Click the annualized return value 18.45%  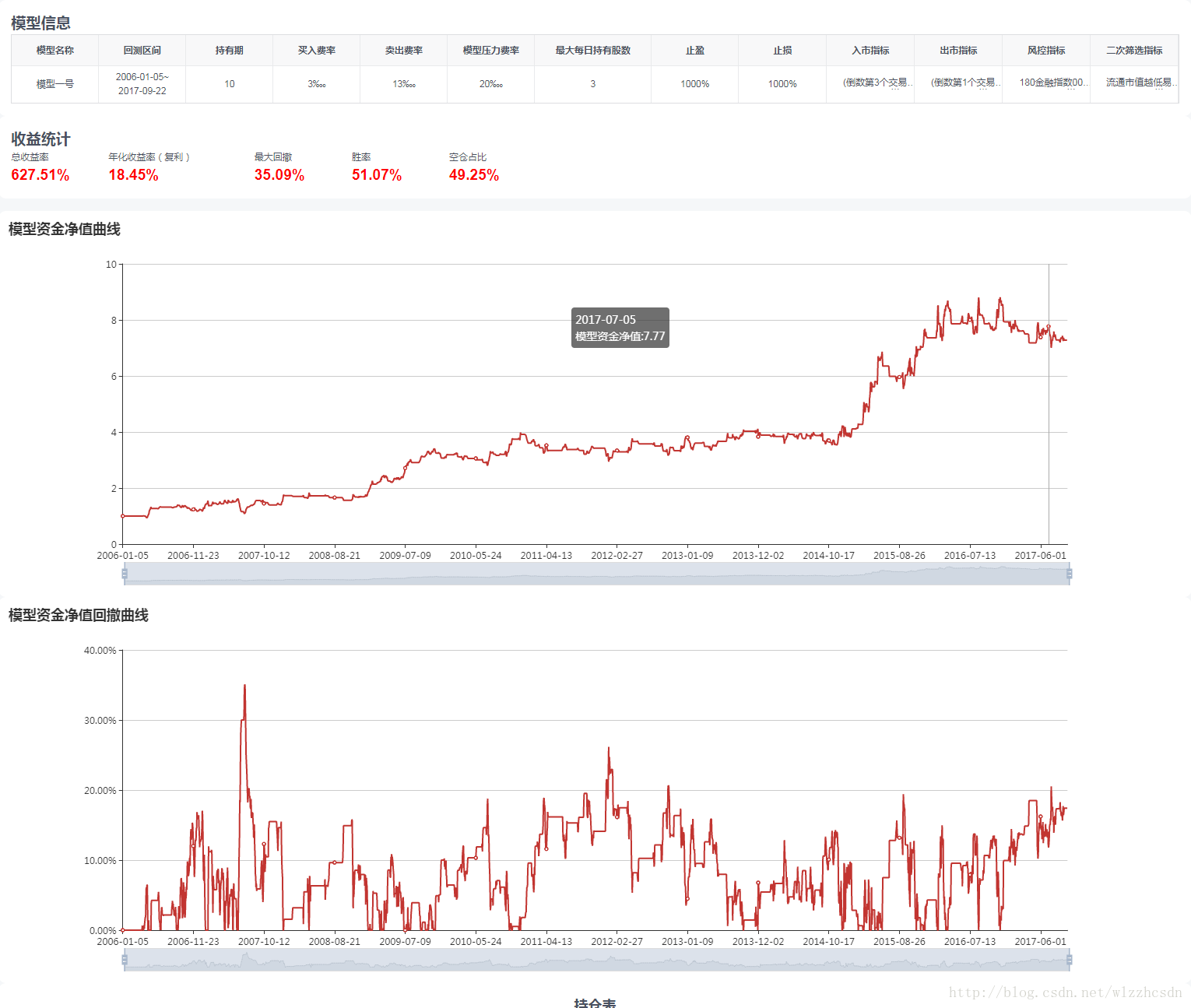click(x=133, y=175)
